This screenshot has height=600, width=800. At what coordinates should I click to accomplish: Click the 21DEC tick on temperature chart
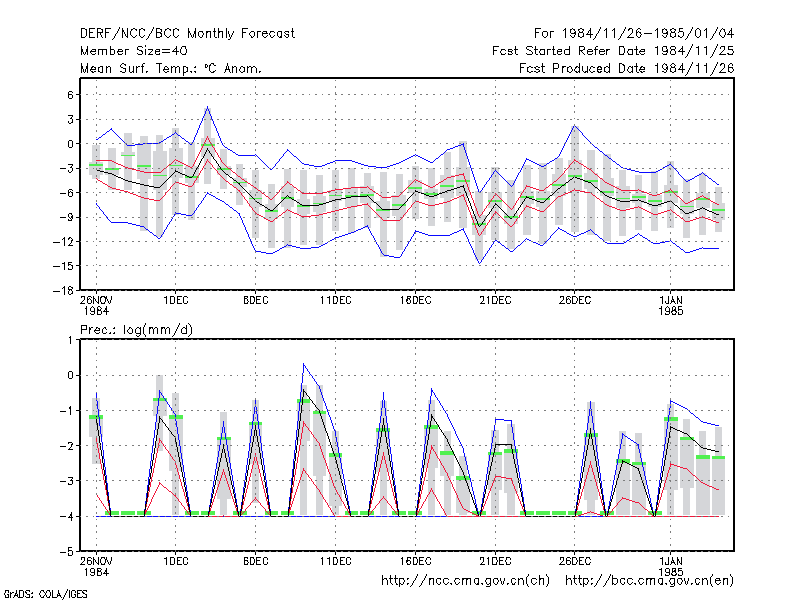pos(495,301)
